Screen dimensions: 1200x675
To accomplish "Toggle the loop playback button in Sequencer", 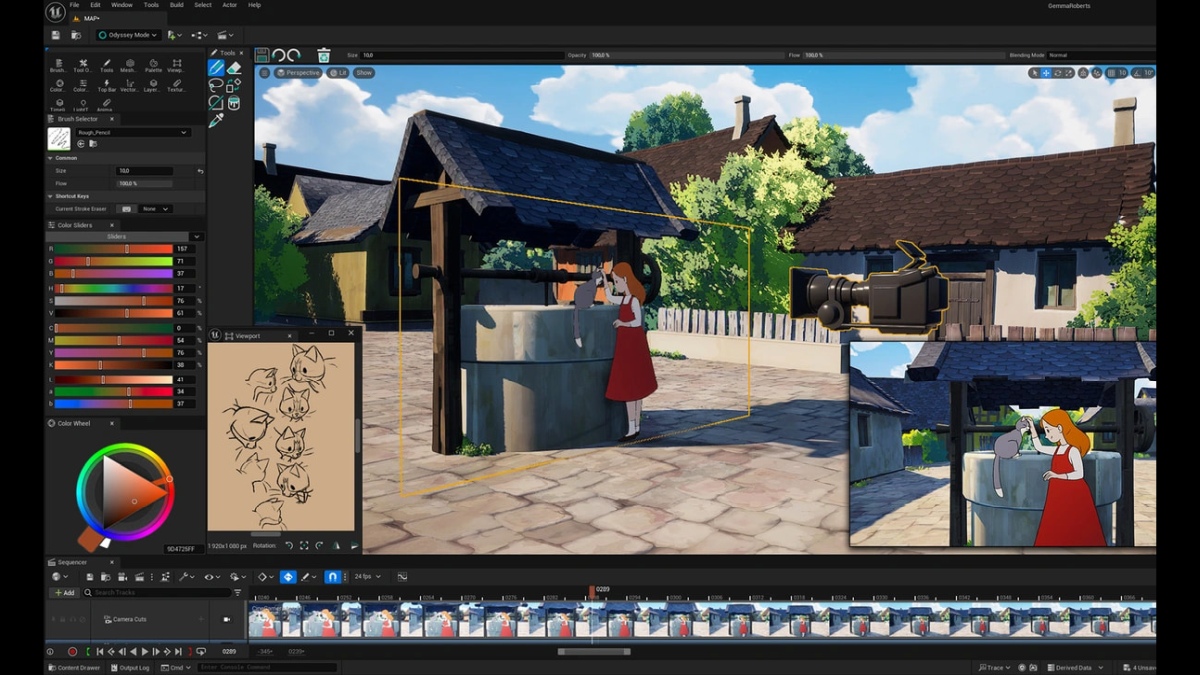I will click(201, 651).
